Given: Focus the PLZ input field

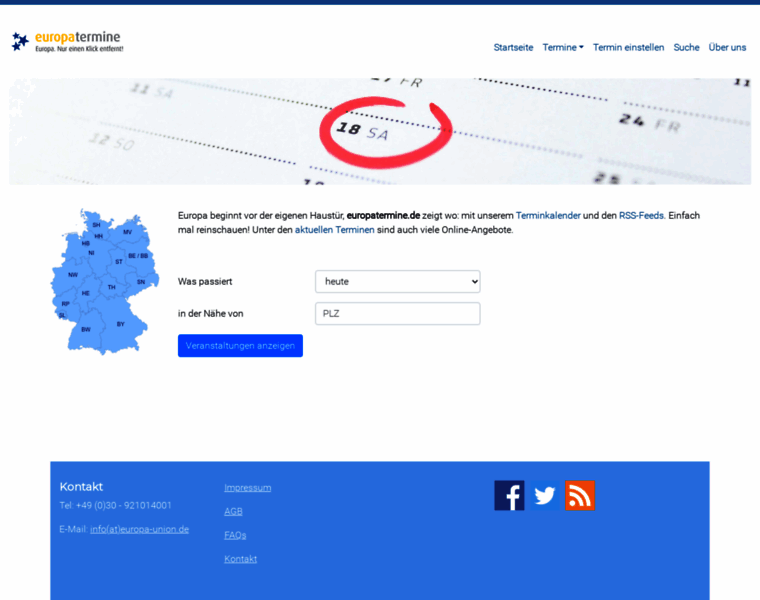Looking at the screenshot, I should pos(397,314).
